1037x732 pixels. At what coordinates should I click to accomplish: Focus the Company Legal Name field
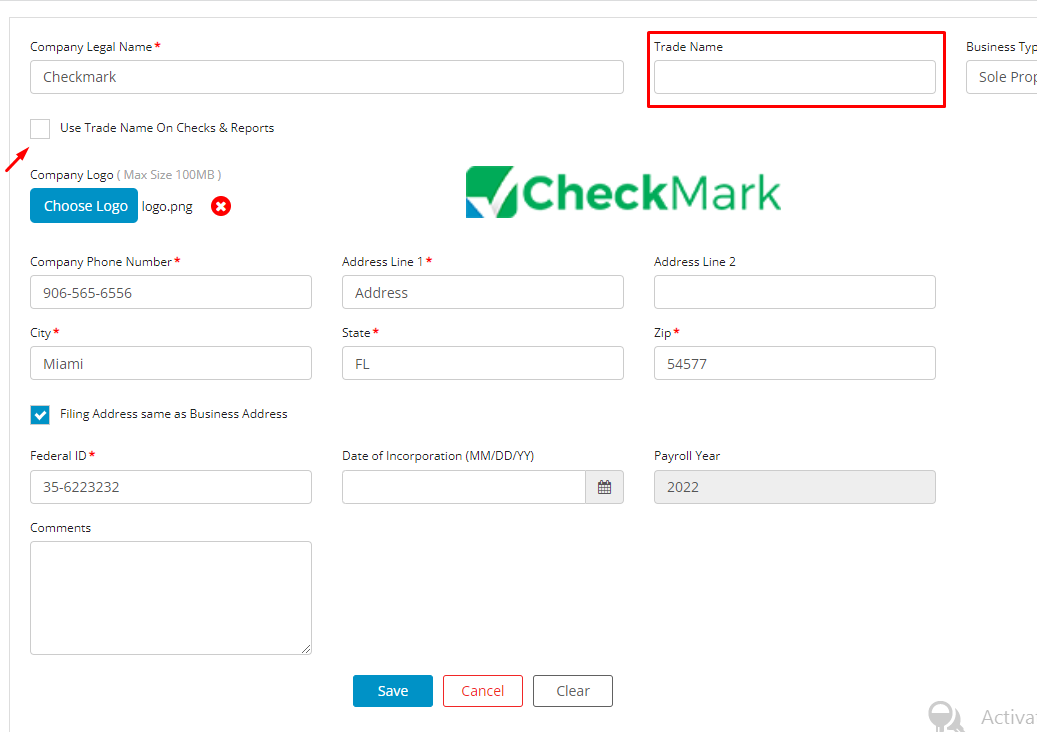click(327, 77)
